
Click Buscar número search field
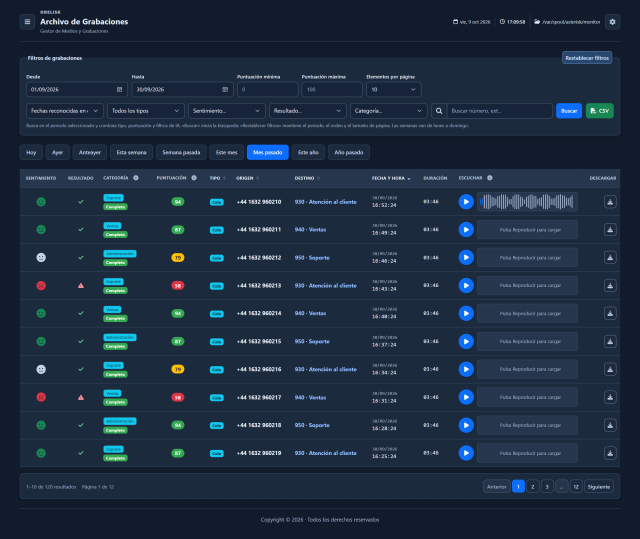[x=500, y=111]
